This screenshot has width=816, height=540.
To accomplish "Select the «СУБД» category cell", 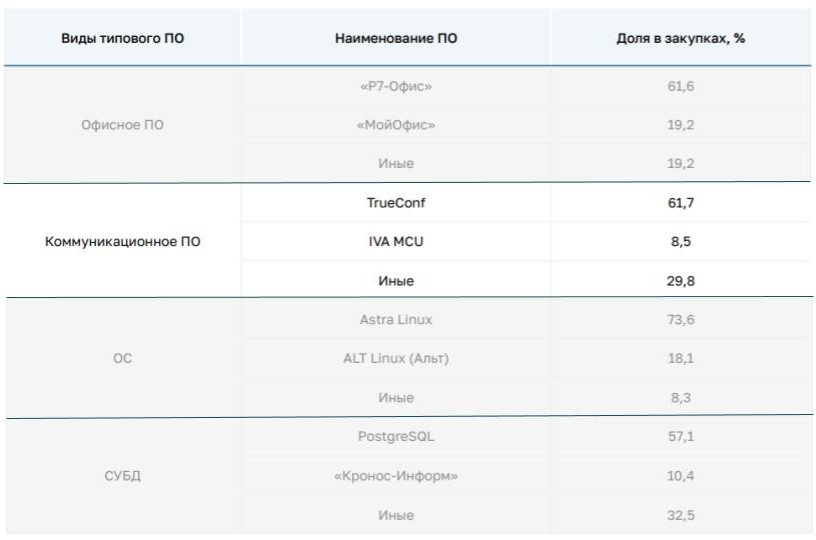I will tap(122, 475).
